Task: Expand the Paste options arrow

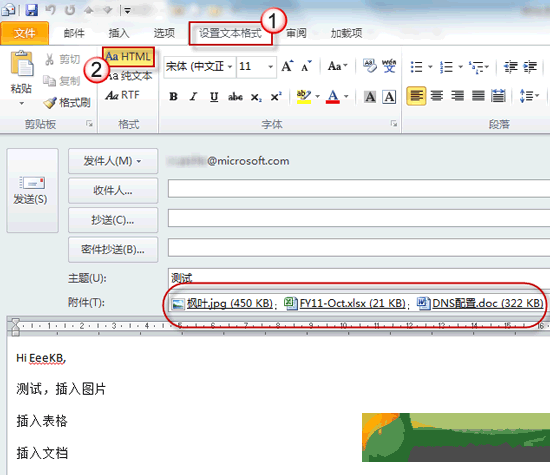Action: tap(21, 103)
